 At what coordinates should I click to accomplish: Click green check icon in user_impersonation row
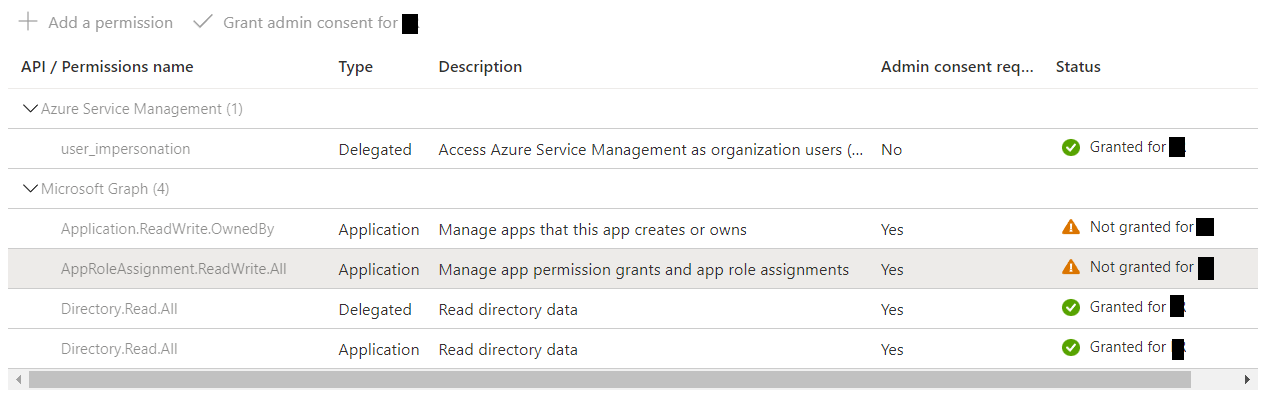click(x=1071, y=148)
